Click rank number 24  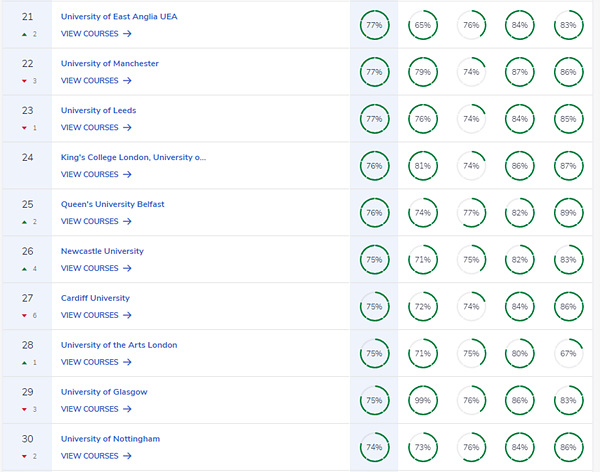[x=27, y=158]
